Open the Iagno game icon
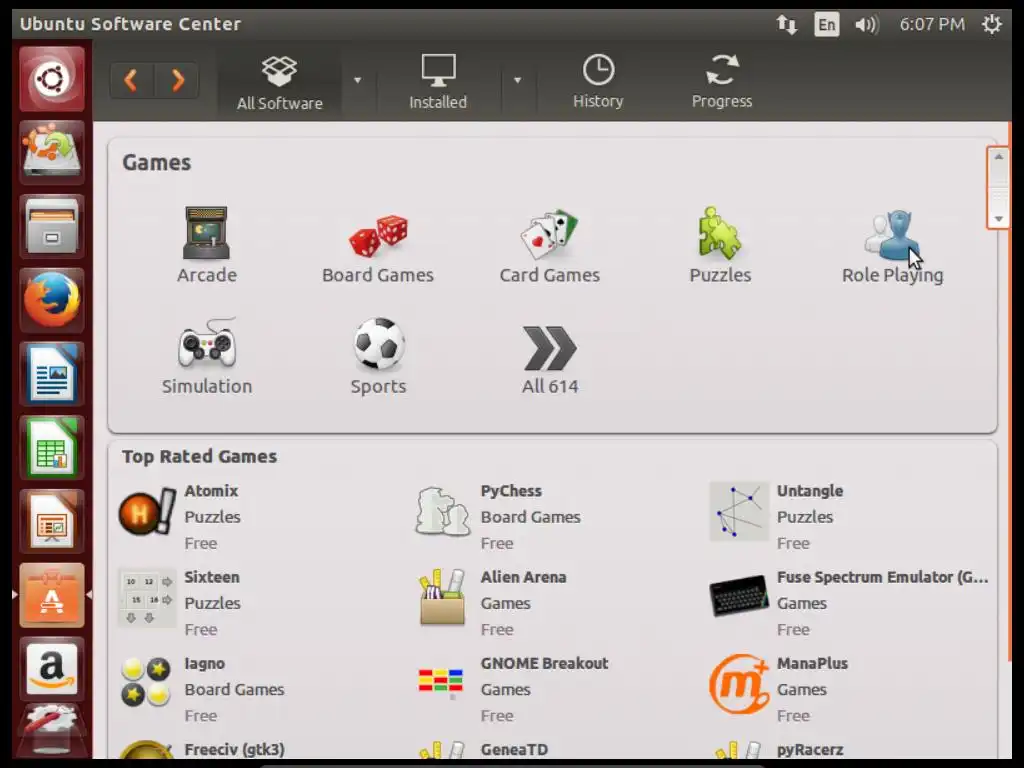This screenshot has width=1024, height=768. coord(146,682)
